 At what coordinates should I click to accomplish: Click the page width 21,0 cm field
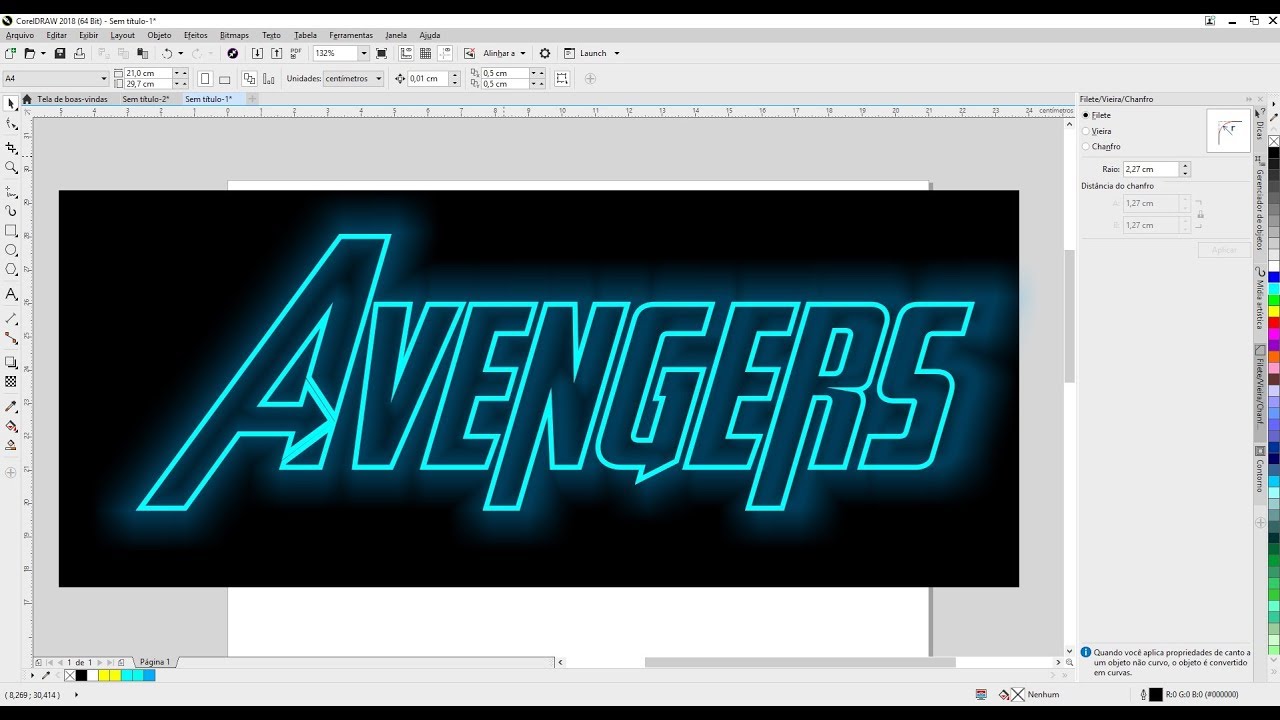tap(149, 73)
